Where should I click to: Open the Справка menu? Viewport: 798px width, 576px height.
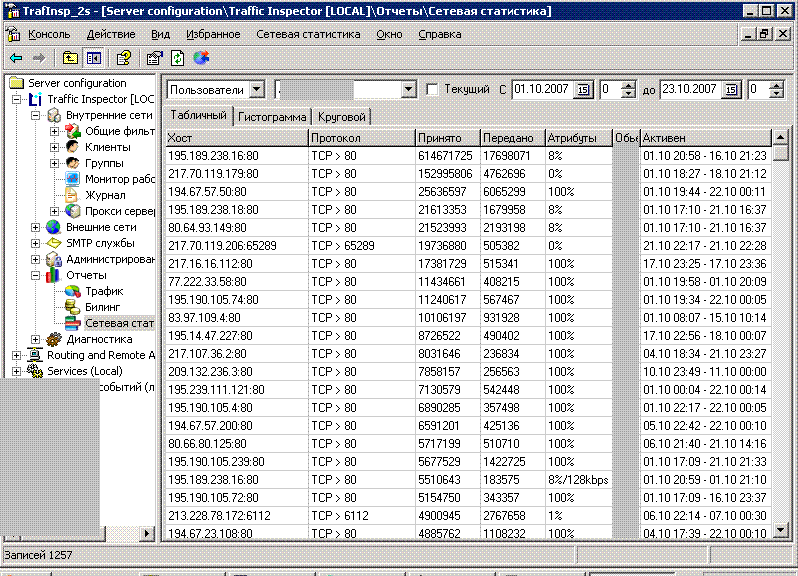click(440, 34)
